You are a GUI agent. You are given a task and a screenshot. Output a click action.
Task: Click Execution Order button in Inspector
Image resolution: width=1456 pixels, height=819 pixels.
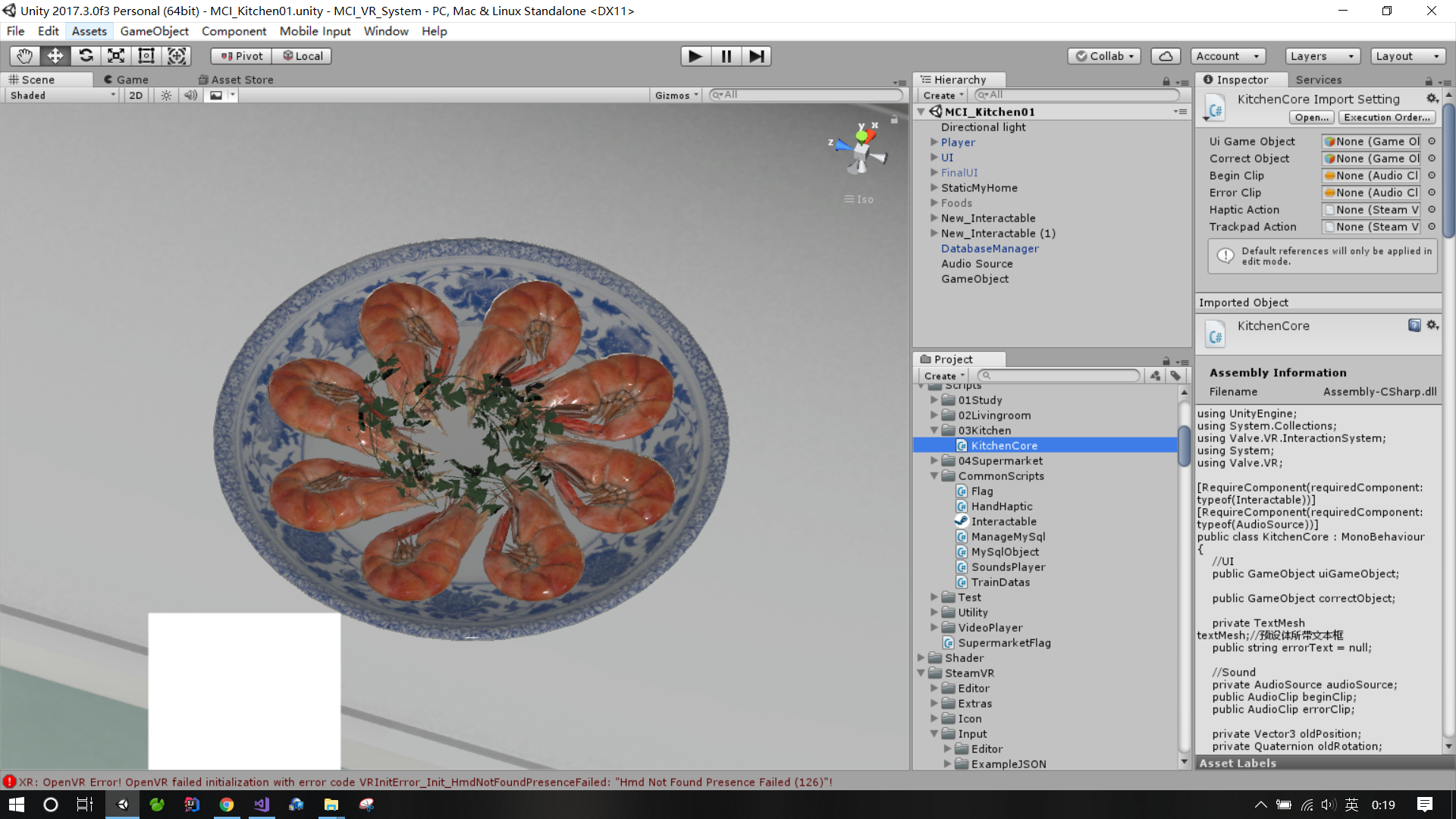(x=1387, y=117)
